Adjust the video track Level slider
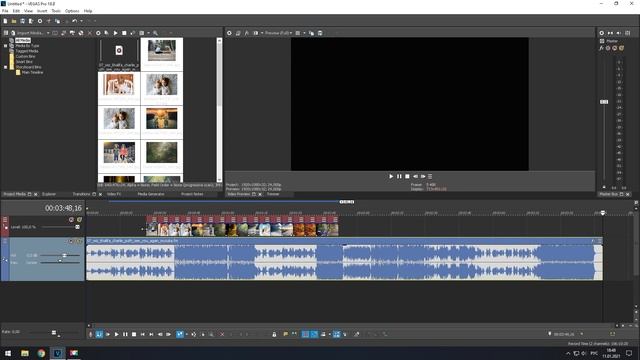The image size is (640, 360). click(x=77, y=227)
